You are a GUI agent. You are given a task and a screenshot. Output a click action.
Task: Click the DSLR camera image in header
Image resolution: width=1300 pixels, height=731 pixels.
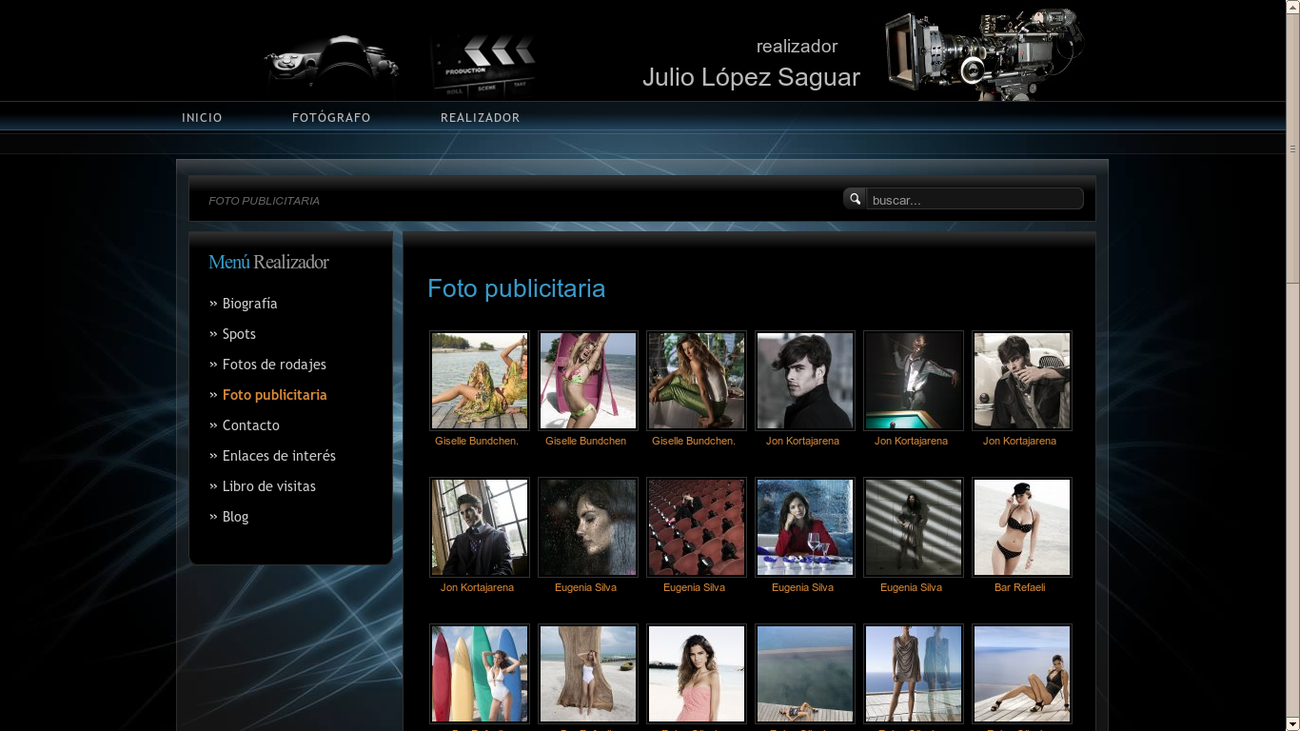(x=333, y=65)
